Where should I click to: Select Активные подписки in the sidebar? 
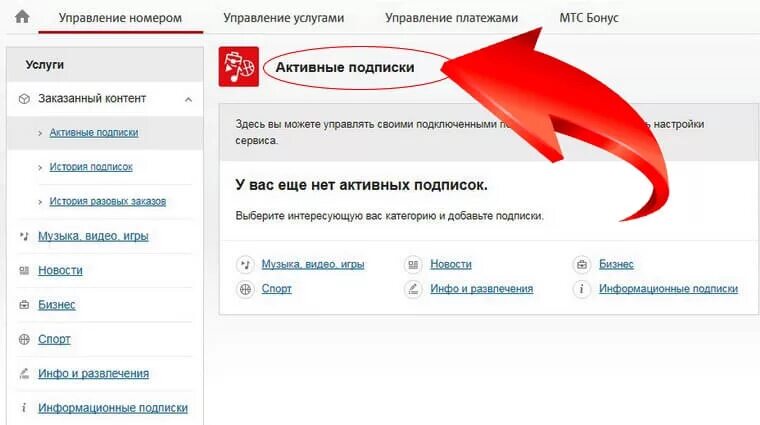tap(94, 132)
